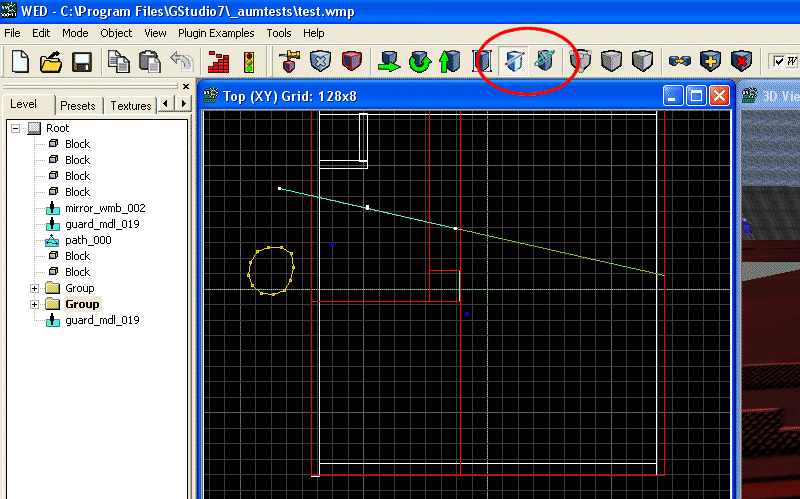
Task: Click the New file icon
Action: coord(20,62)
